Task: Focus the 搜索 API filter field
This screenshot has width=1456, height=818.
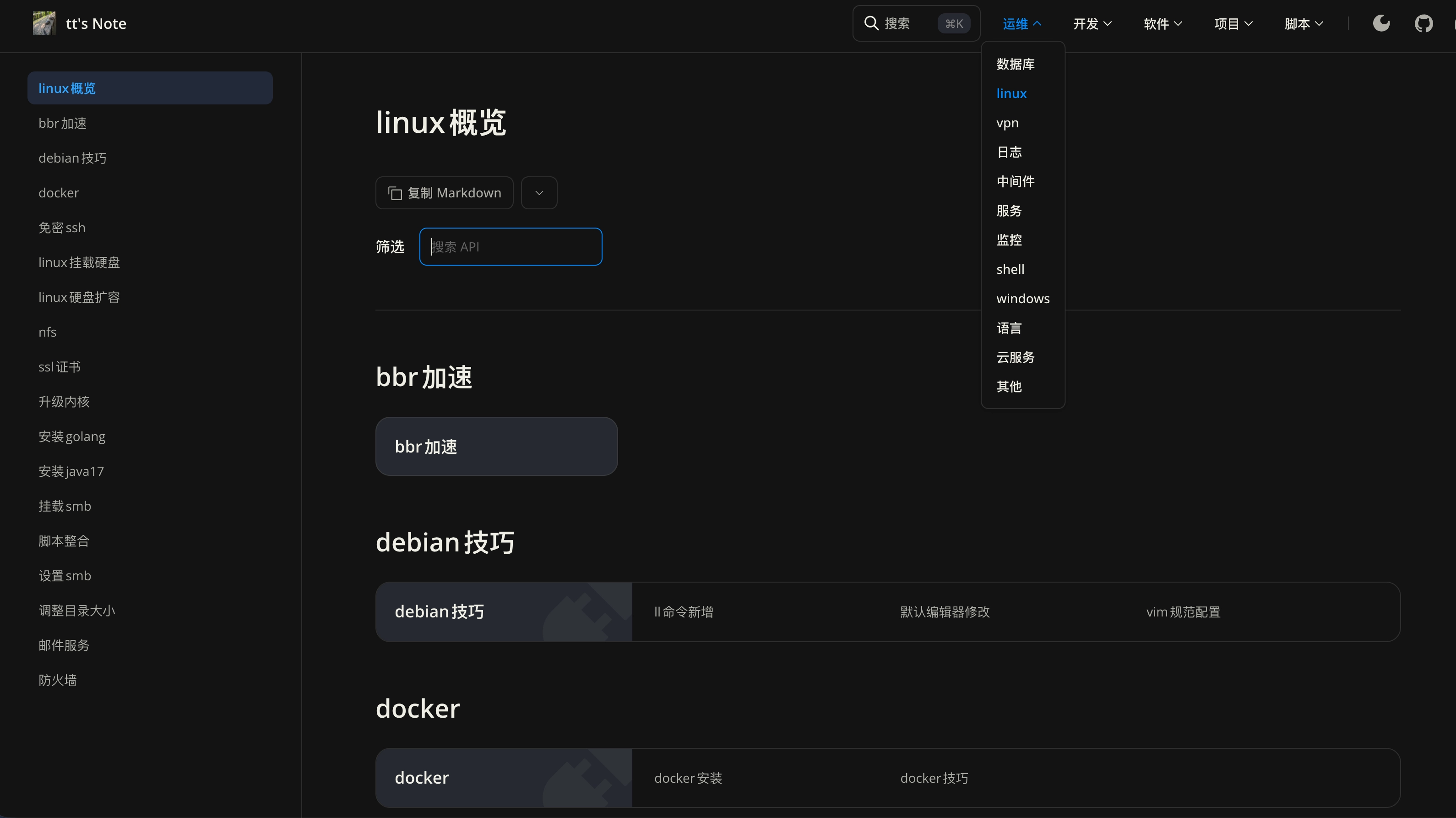Action: pos(511,246)
